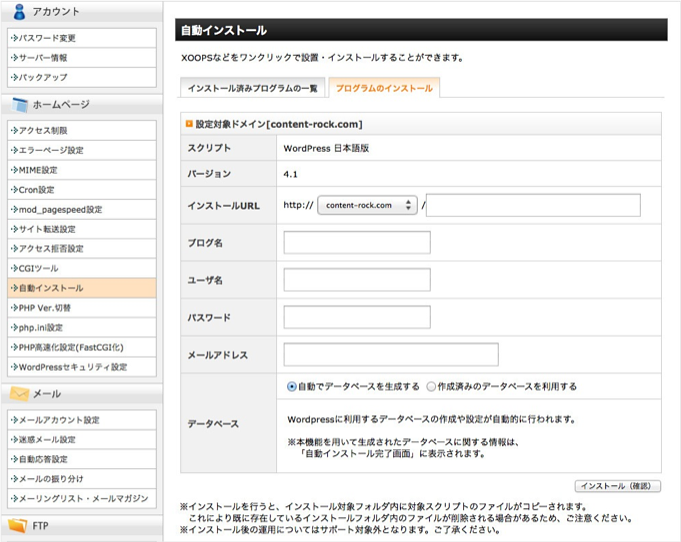Click the インストールURL row label
The height and width of the screenshot is (542, 681).
click(224, 206)
